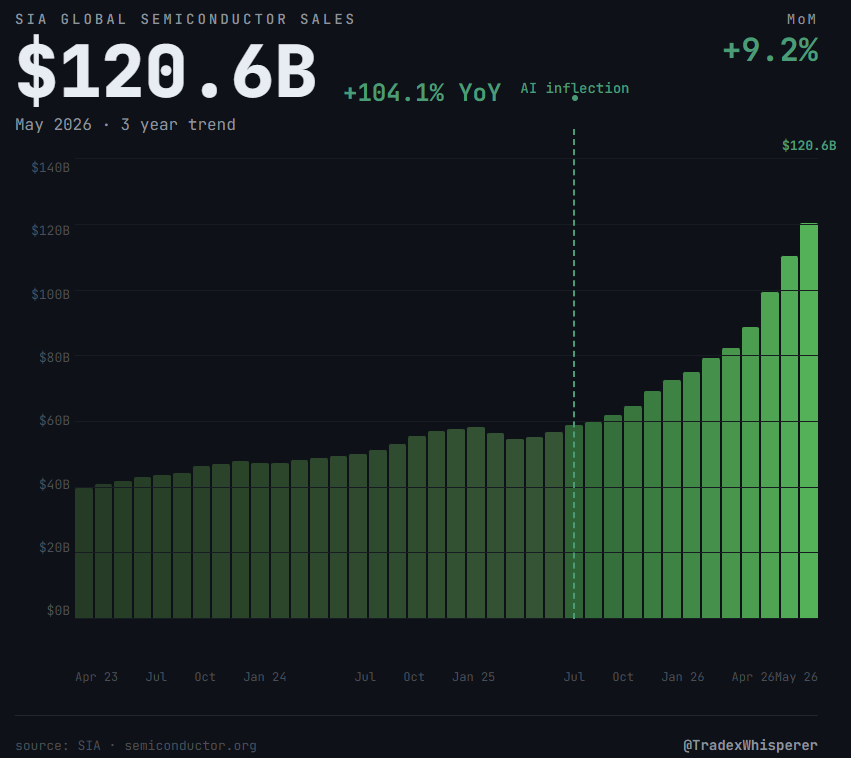Click the $20B y-axis label
The image size is (851, 758).
[54, 548]
